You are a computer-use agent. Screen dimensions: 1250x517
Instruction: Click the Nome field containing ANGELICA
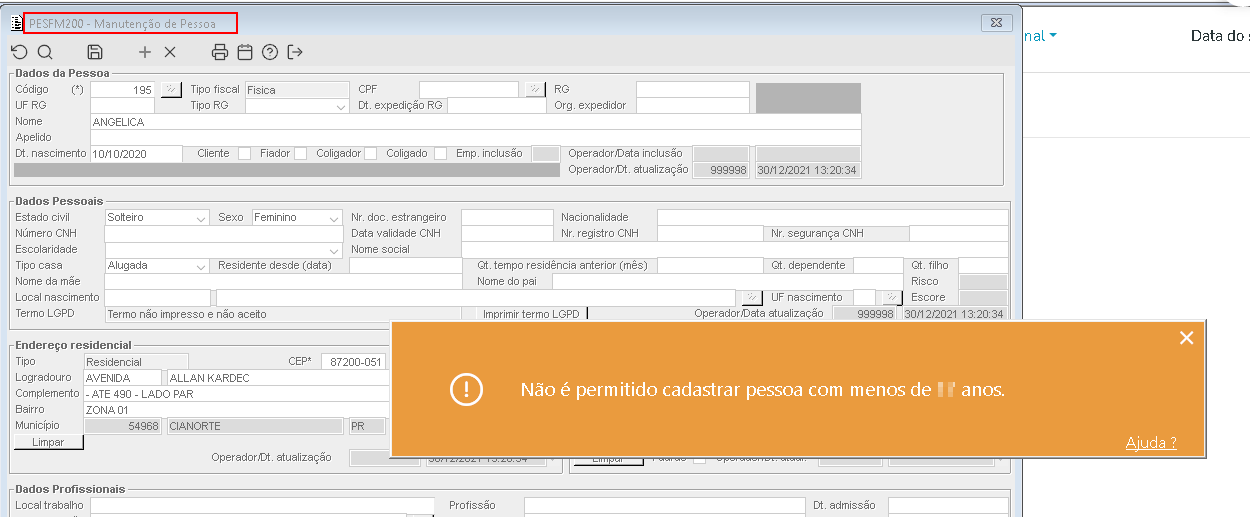[x=475, y=121]
